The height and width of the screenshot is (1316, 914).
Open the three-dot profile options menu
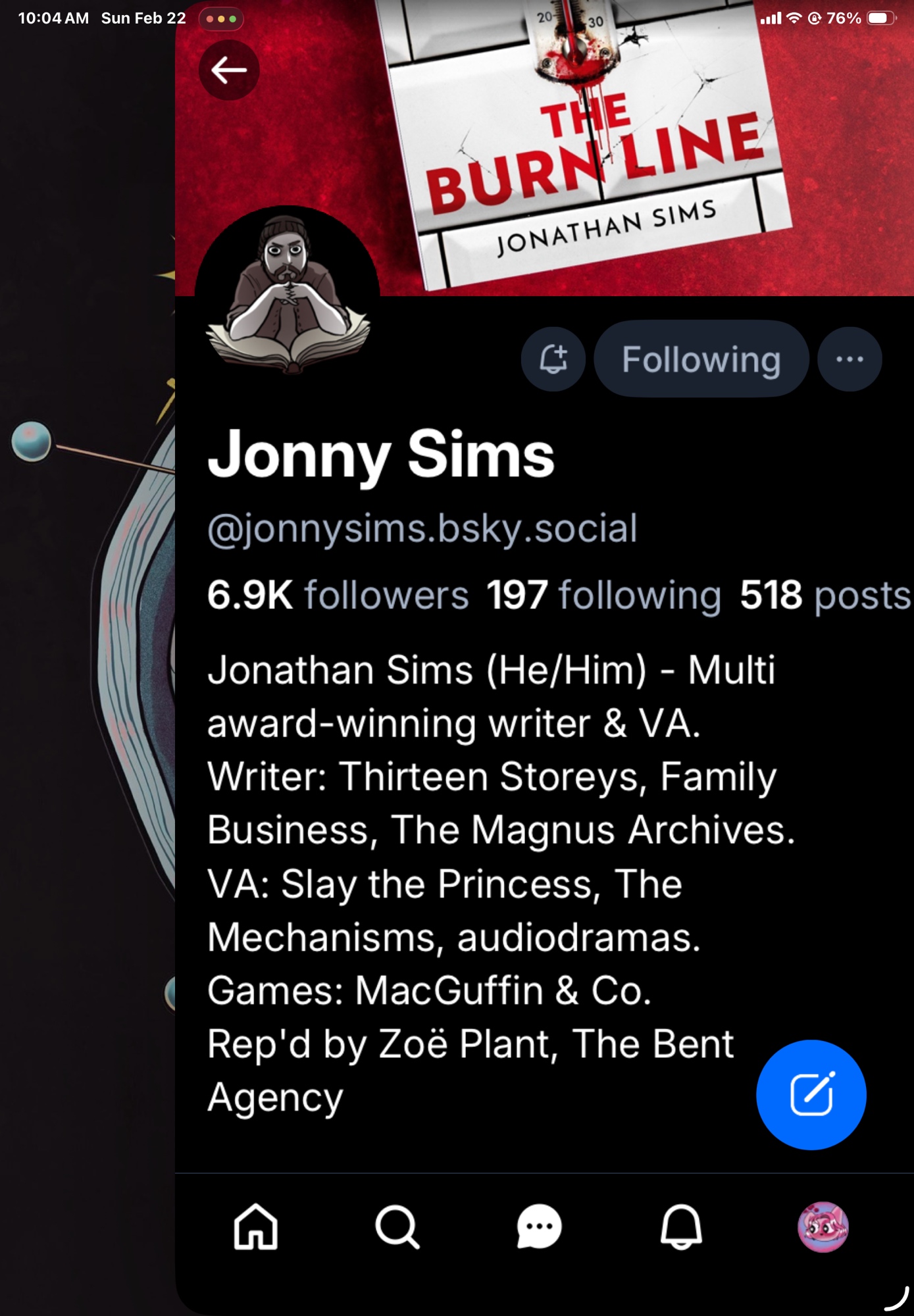click(850, 359)
